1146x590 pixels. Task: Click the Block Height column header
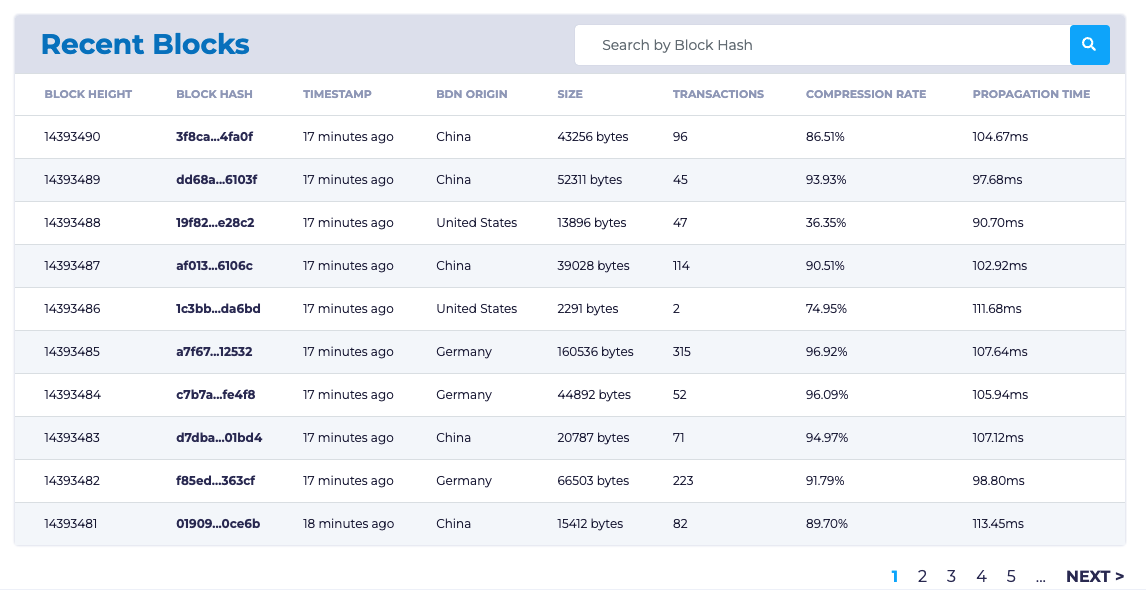(x=88, y=94)
